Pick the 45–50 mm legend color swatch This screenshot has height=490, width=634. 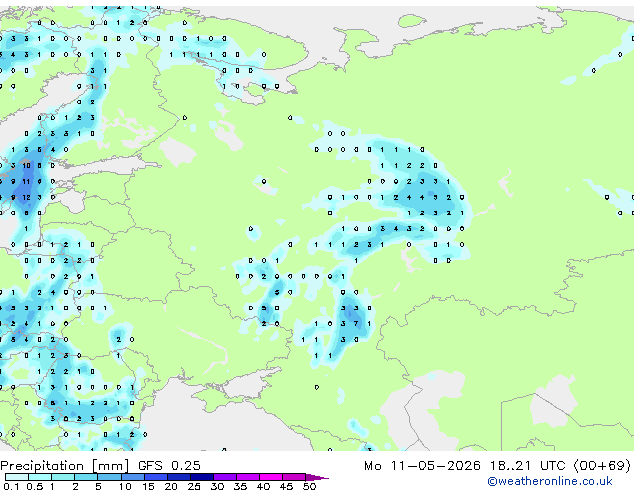pos(294,477)
